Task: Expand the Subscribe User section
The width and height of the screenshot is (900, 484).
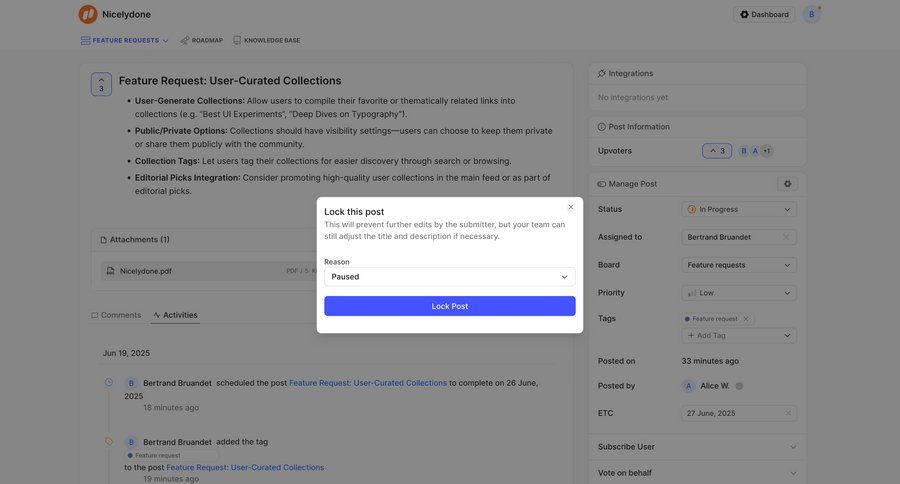Action: (697, 447)
